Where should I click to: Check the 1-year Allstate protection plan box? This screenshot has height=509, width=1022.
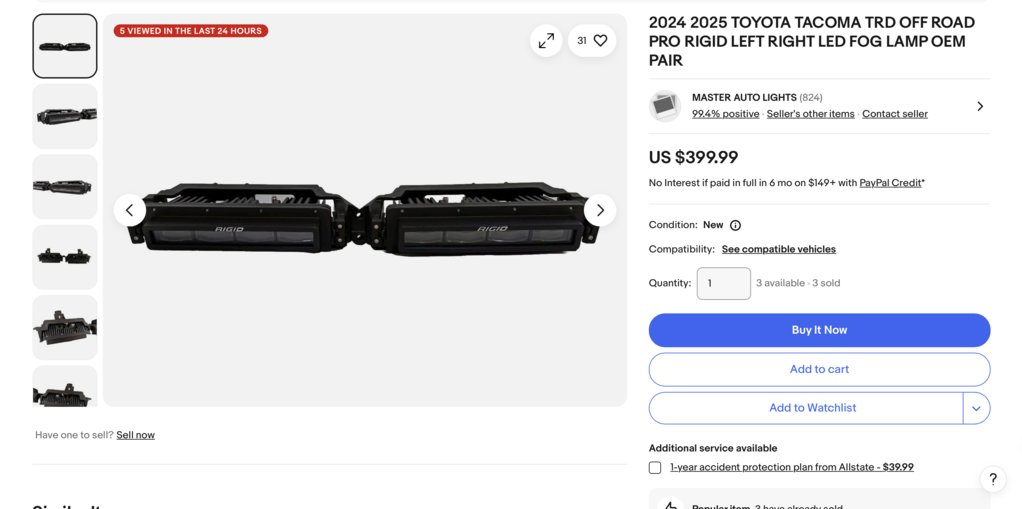click(x=655, y=467)
